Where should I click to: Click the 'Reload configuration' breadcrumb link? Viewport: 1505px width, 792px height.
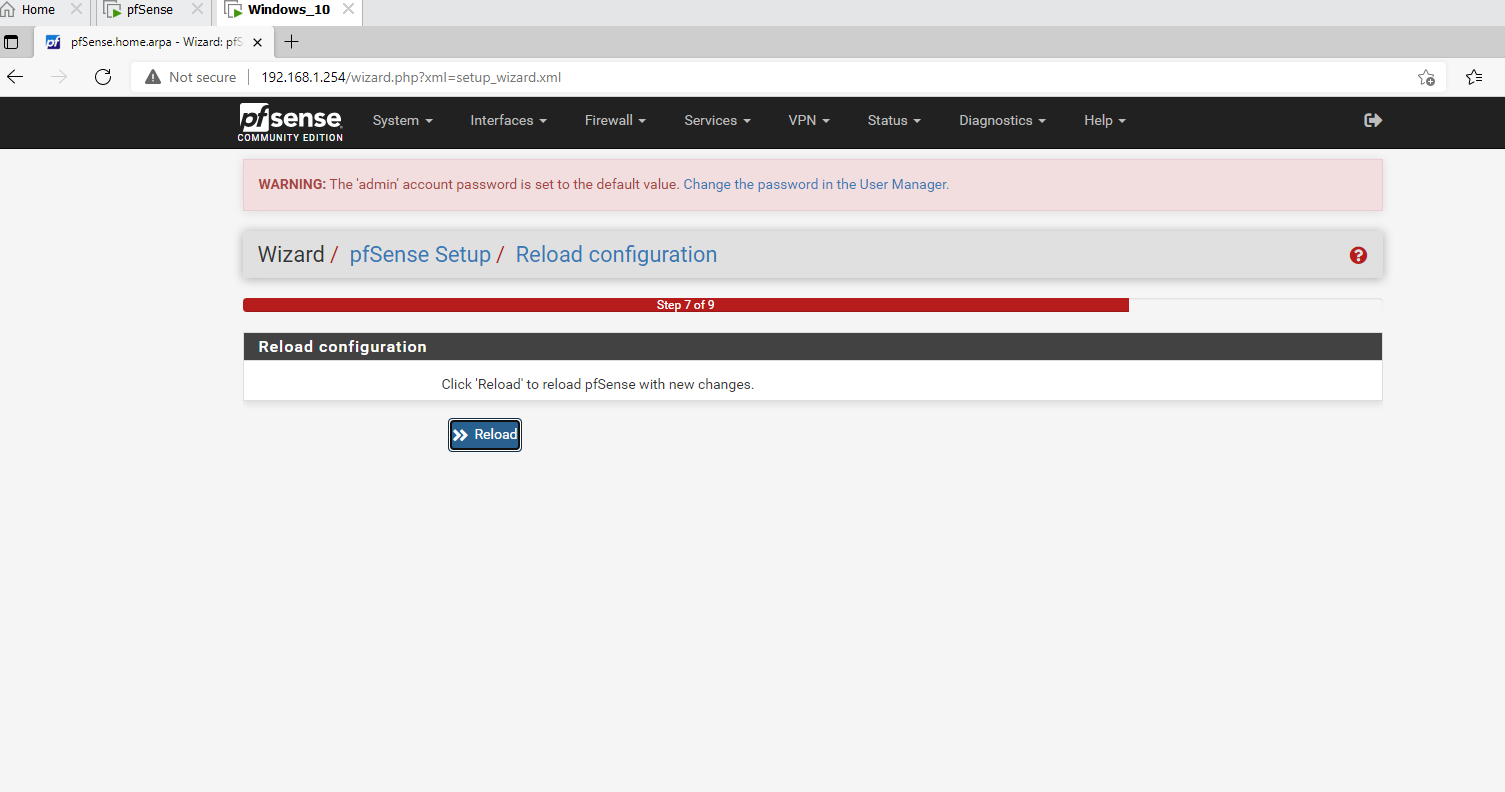click(616, 255)
